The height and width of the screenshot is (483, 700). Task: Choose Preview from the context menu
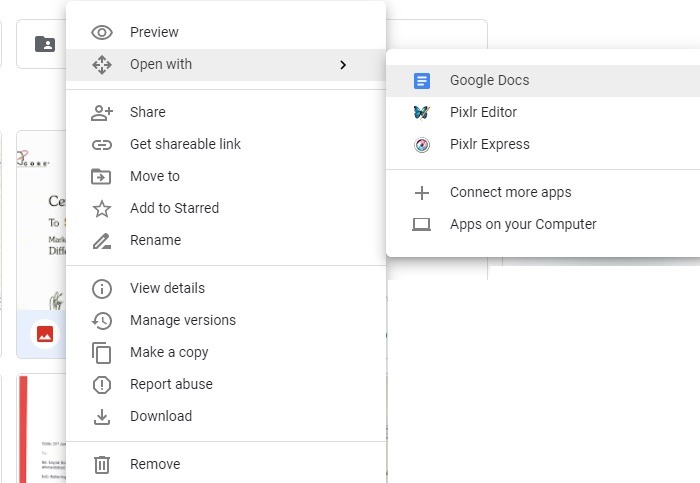(226, 33)
